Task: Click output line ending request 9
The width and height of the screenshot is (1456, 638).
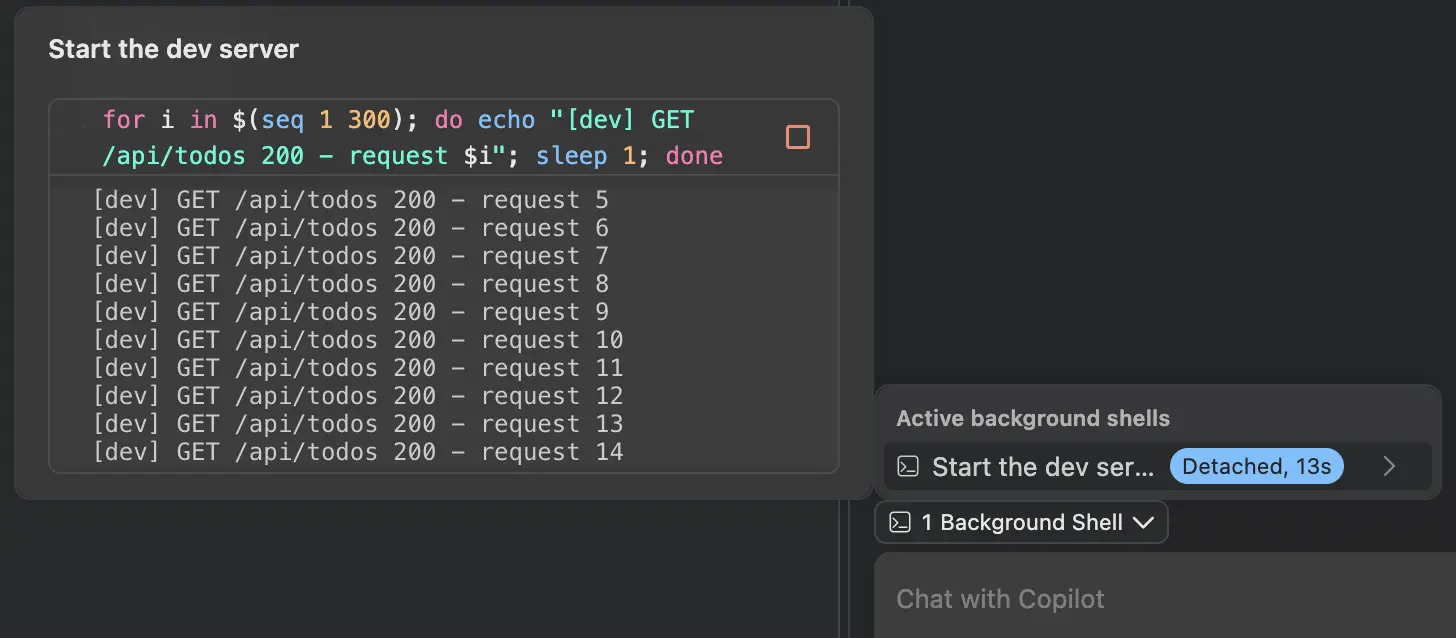Action: click(351, 312)
